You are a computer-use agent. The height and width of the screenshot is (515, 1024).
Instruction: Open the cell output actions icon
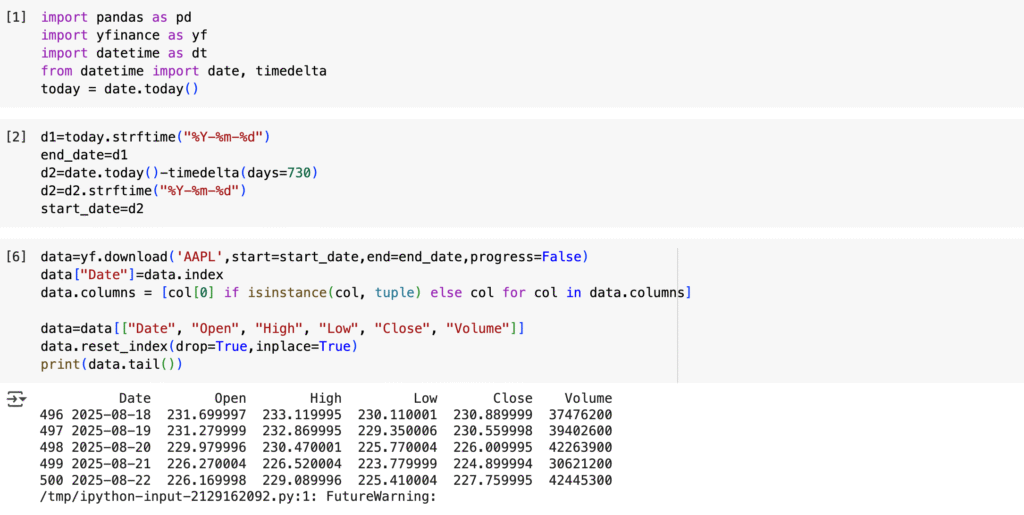[16, 399]
